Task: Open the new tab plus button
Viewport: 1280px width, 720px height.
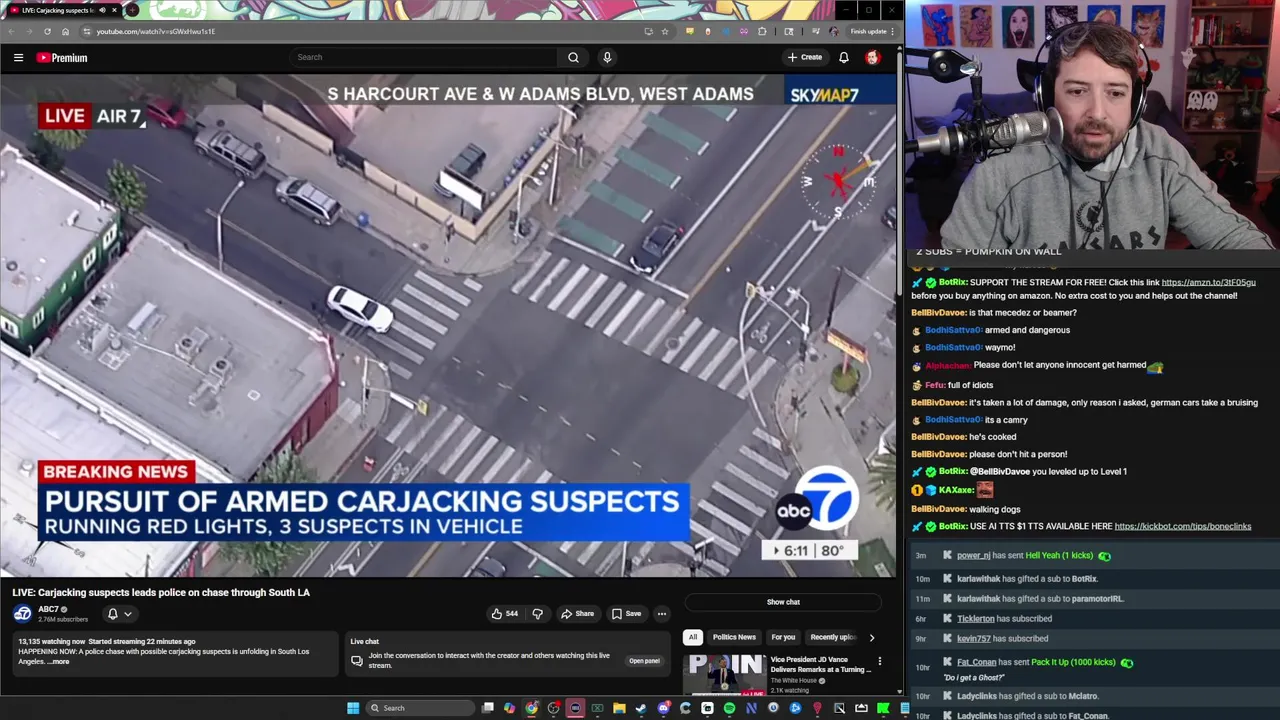Action: coord(132,10)
